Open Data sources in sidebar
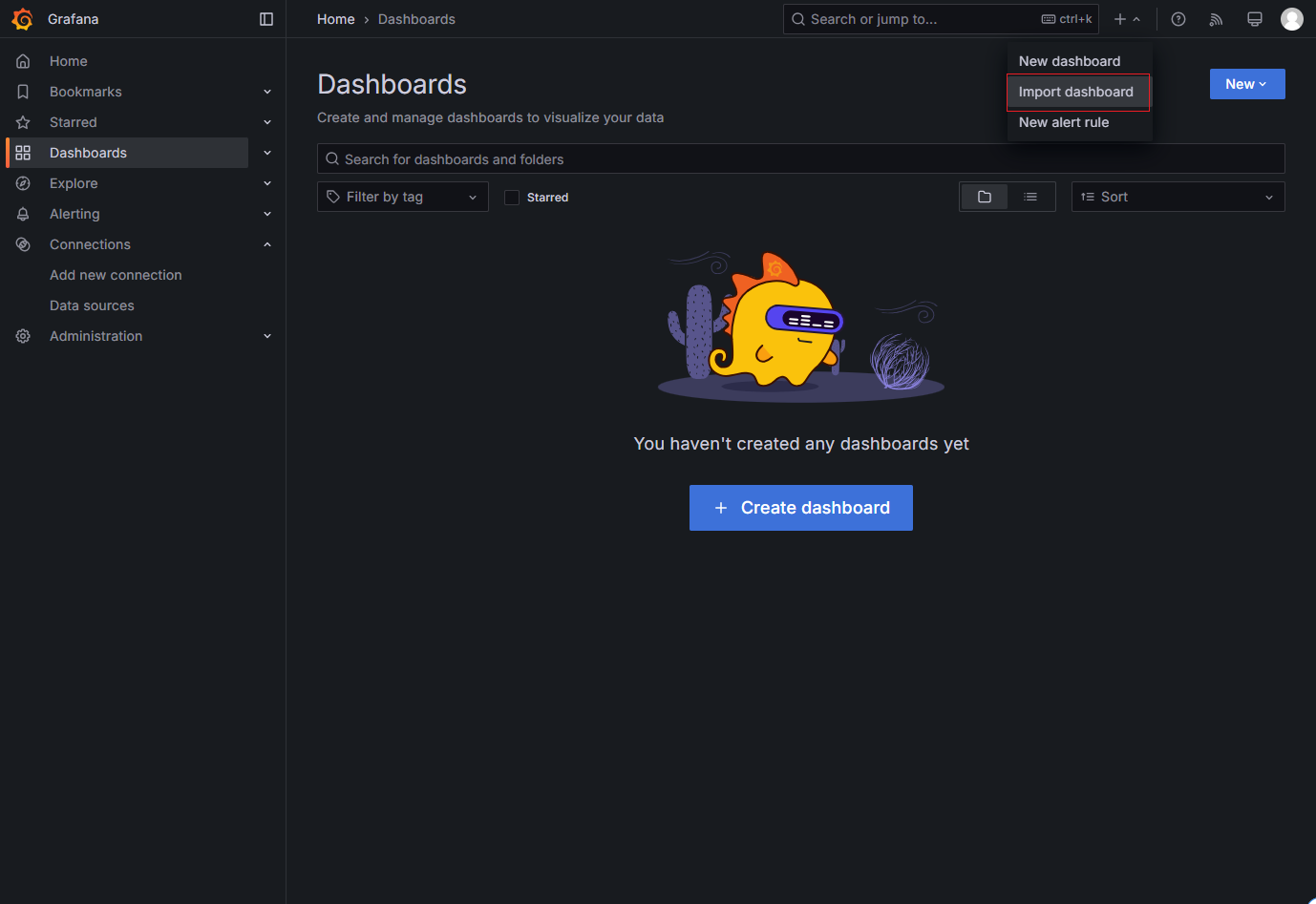 click(92, 305)
